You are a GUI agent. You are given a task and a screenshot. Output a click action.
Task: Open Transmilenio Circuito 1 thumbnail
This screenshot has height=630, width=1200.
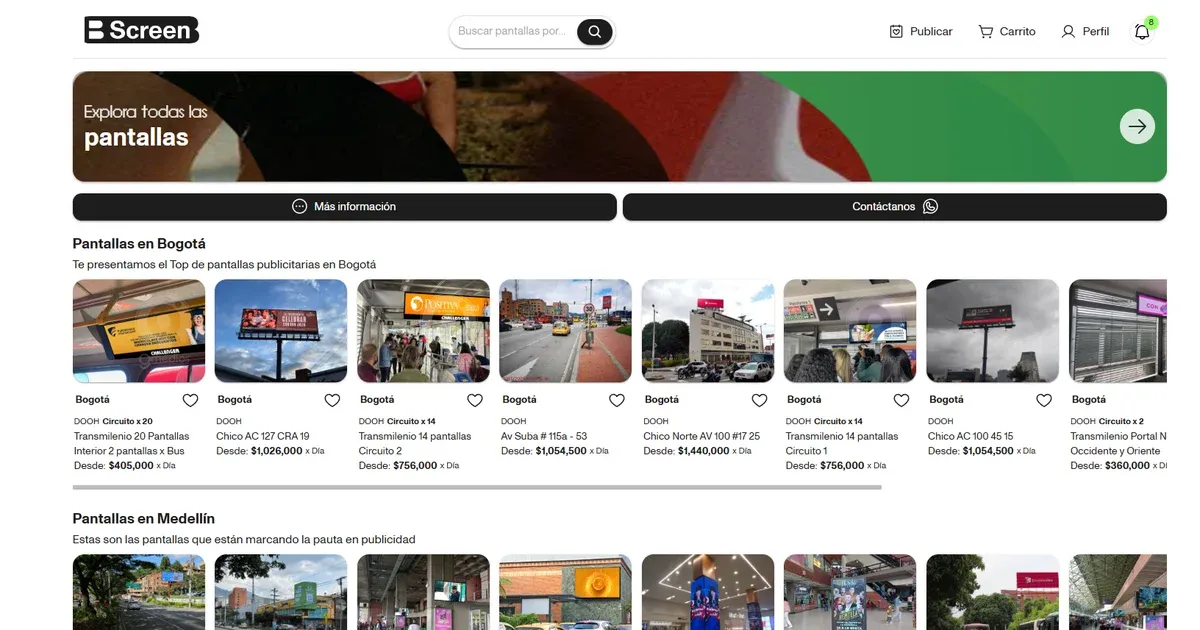pos(850,331)
